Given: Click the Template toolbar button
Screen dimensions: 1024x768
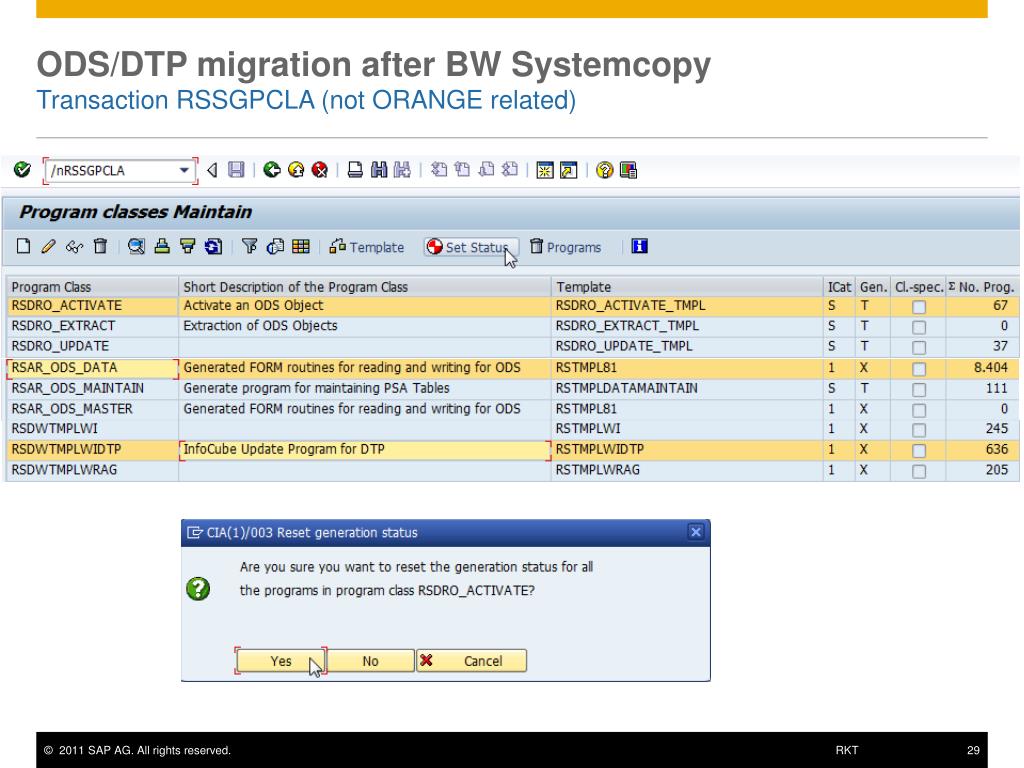Looking at the screenshot, I should pos(367,247).
